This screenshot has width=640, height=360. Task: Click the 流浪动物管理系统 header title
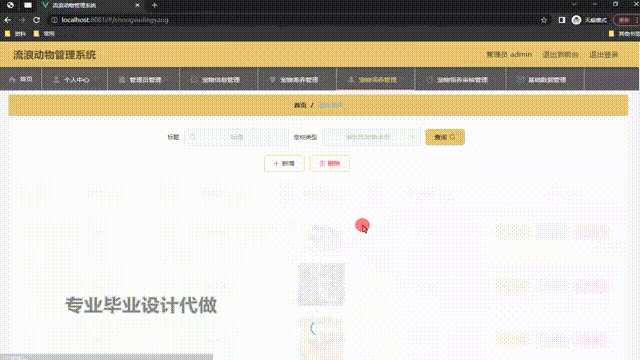point(55,55)
